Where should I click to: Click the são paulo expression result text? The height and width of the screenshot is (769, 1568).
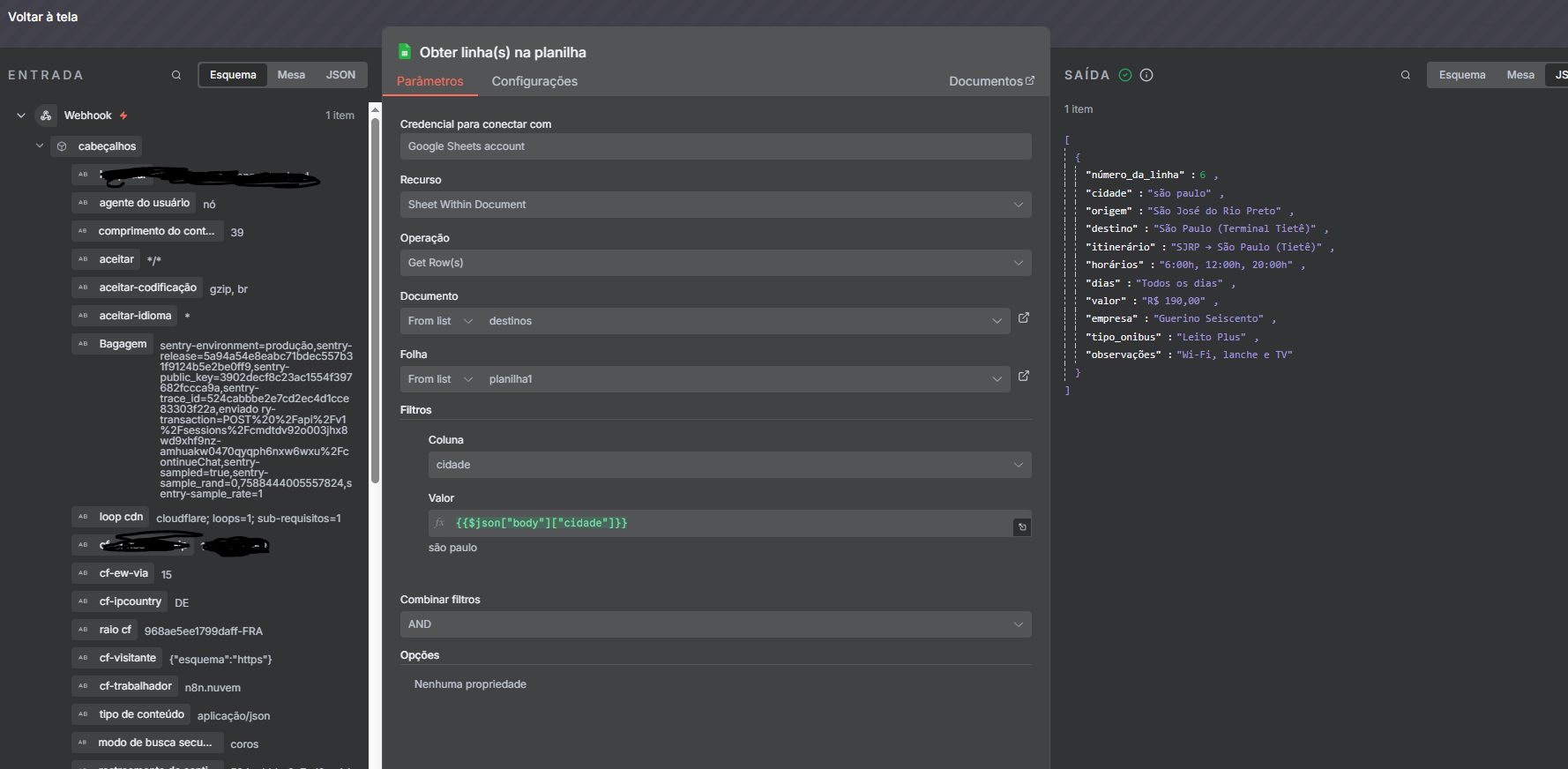pyautogui.click(x=452, y=548)
